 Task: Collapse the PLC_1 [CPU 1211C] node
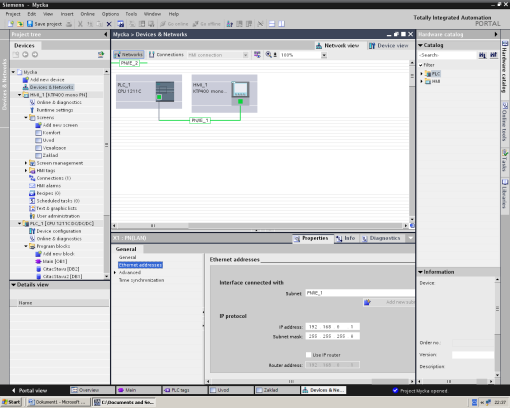point(20,223)
